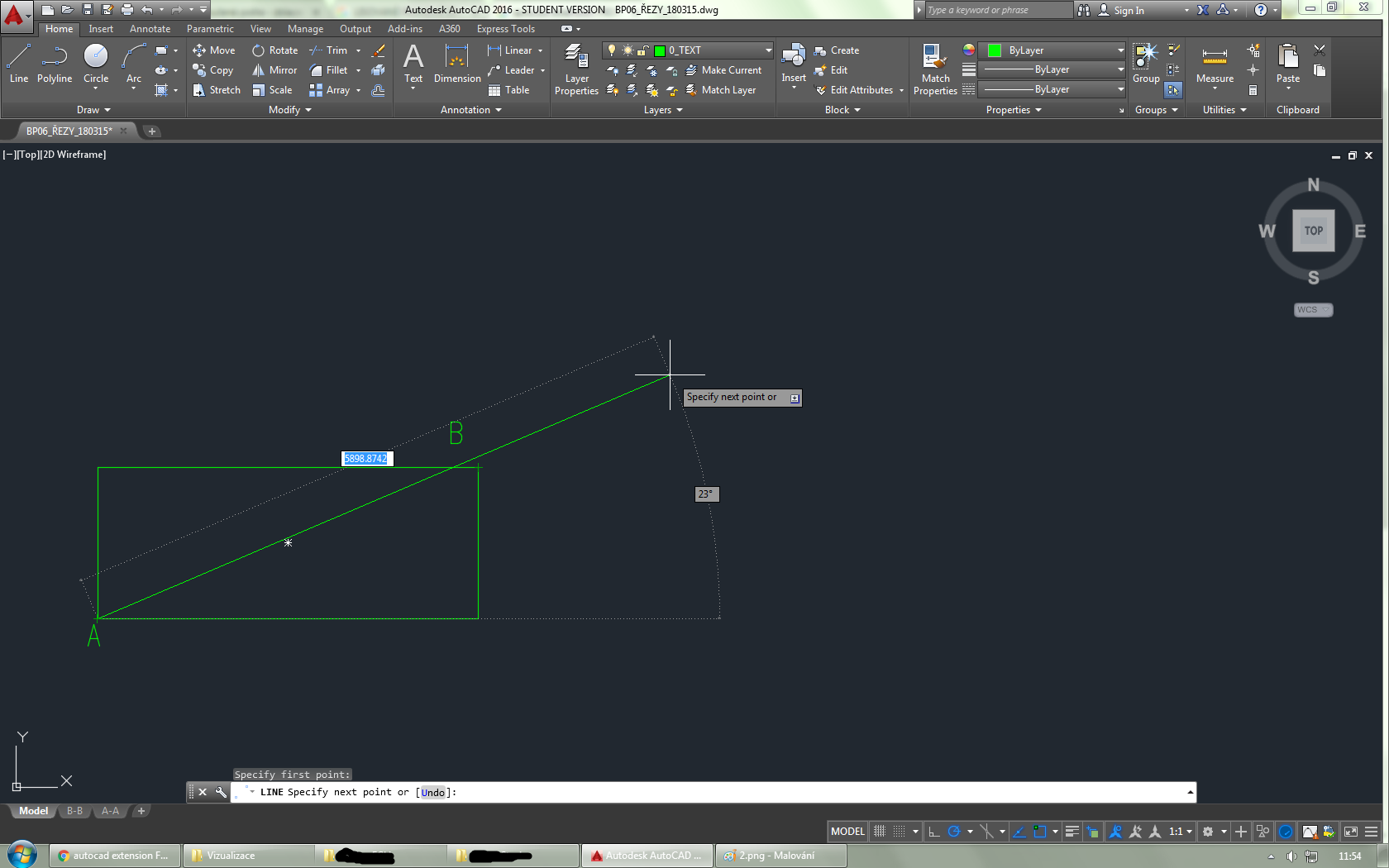Activate the Fillet command
The height and width of the screenshot is (868, 1389).
328,70
